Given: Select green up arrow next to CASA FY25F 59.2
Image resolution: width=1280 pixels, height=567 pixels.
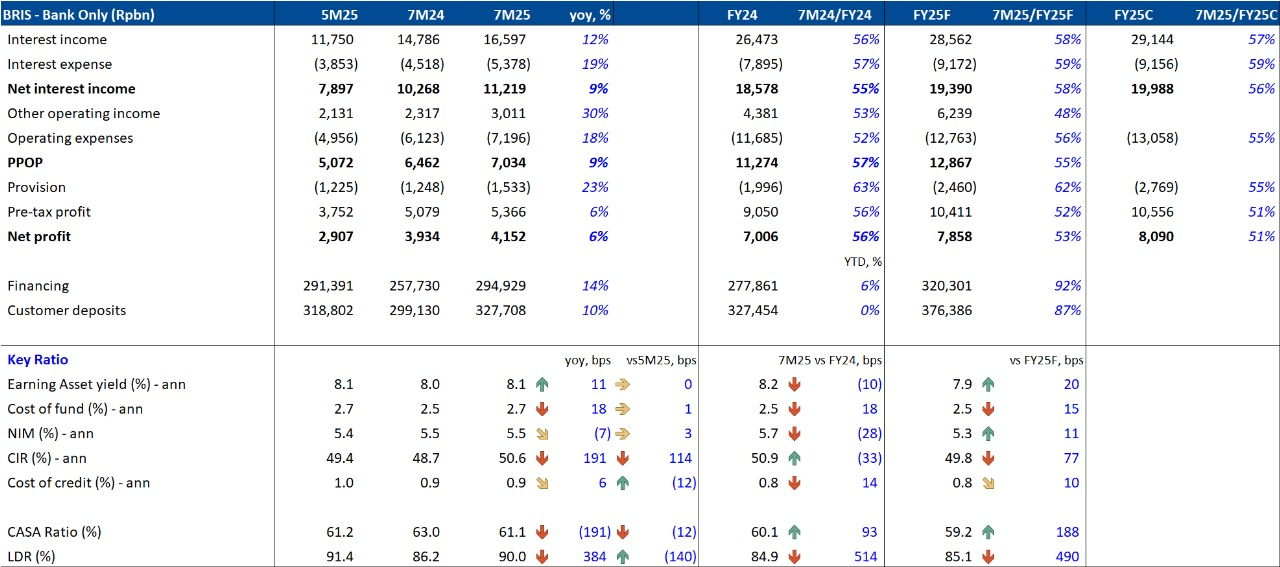Looking at the screenshot, I should 988,531.
